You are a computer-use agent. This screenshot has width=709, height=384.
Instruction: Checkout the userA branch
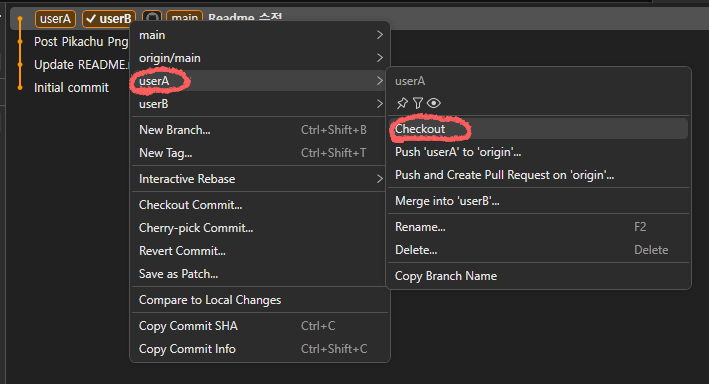(538, 129)
